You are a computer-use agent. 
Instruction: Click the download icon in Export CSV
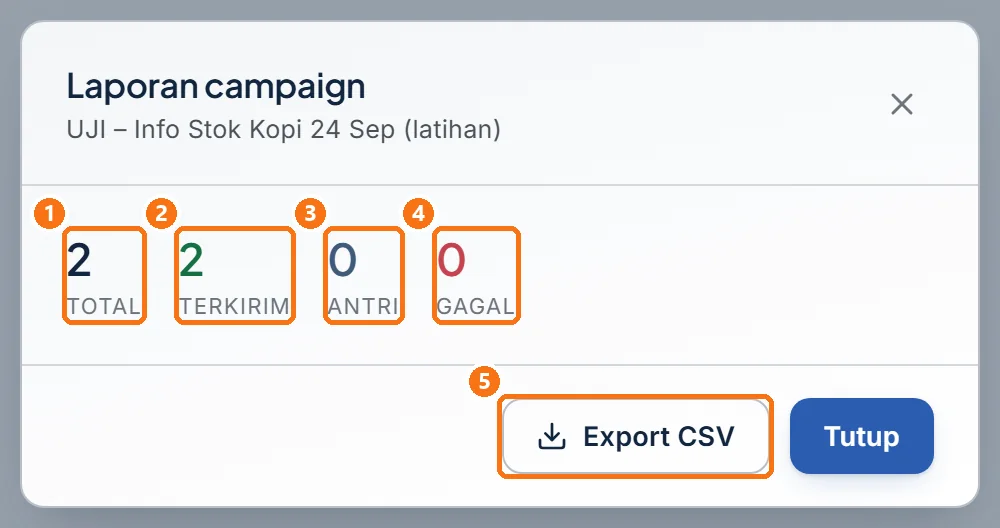click(x=552, y=437)
